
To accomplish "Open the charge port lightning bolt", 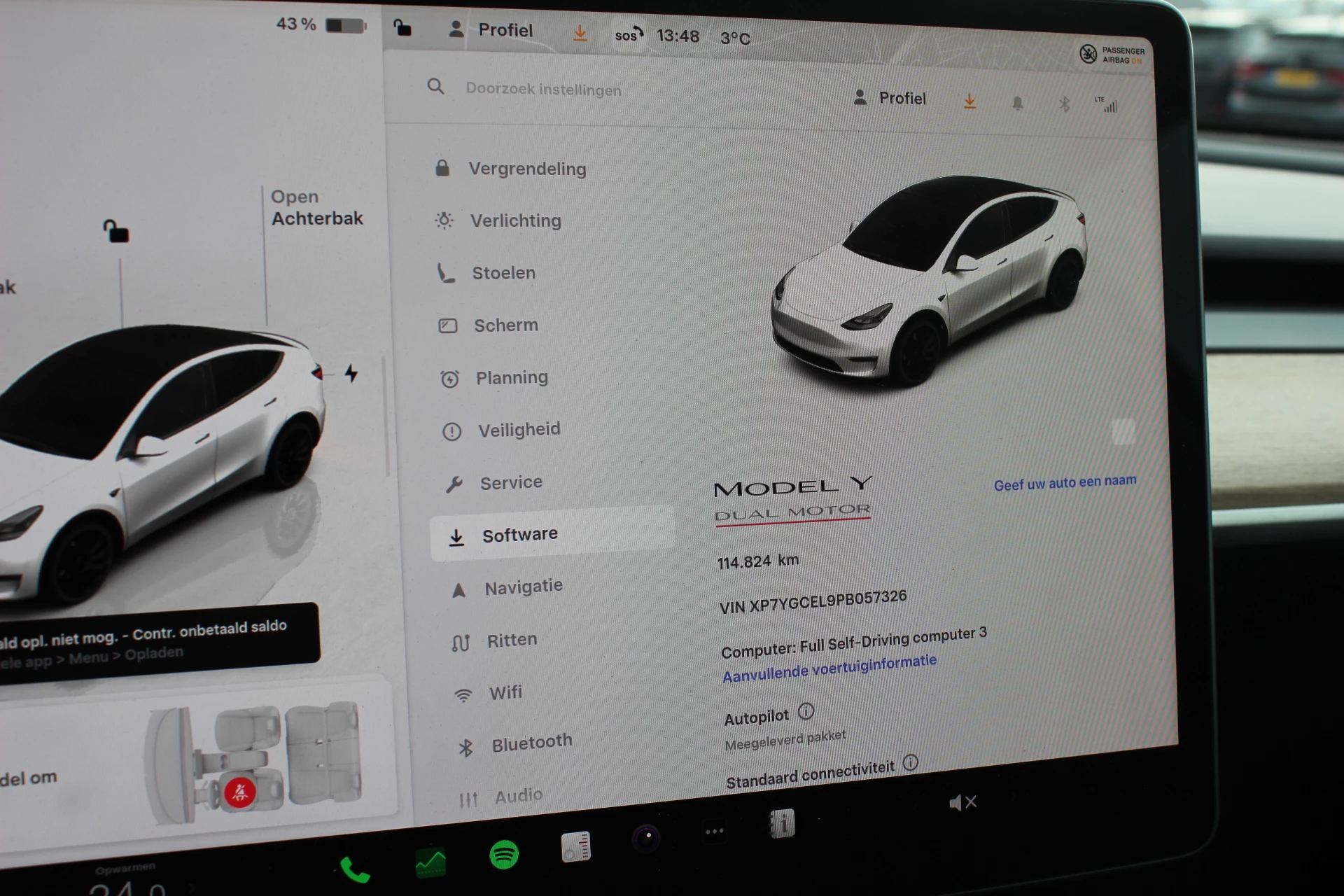I will (x=351, y=373).
